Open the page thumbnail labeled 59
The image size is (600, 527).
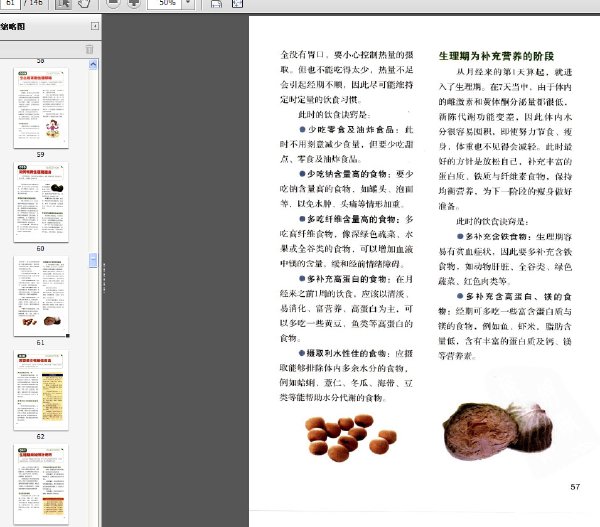41,108
